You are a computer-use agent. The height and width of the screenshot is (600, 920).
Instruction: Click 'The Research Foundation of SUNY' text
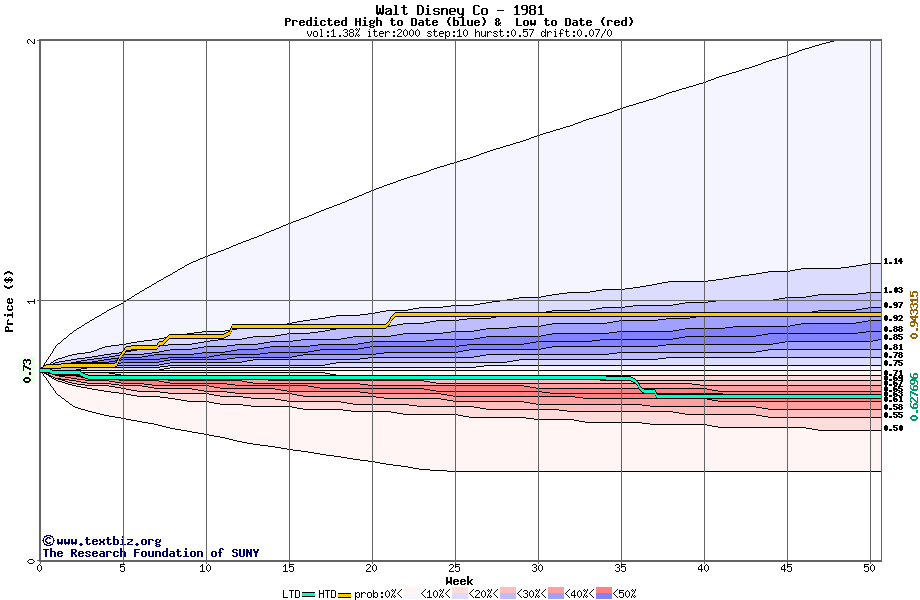(150, 553)
